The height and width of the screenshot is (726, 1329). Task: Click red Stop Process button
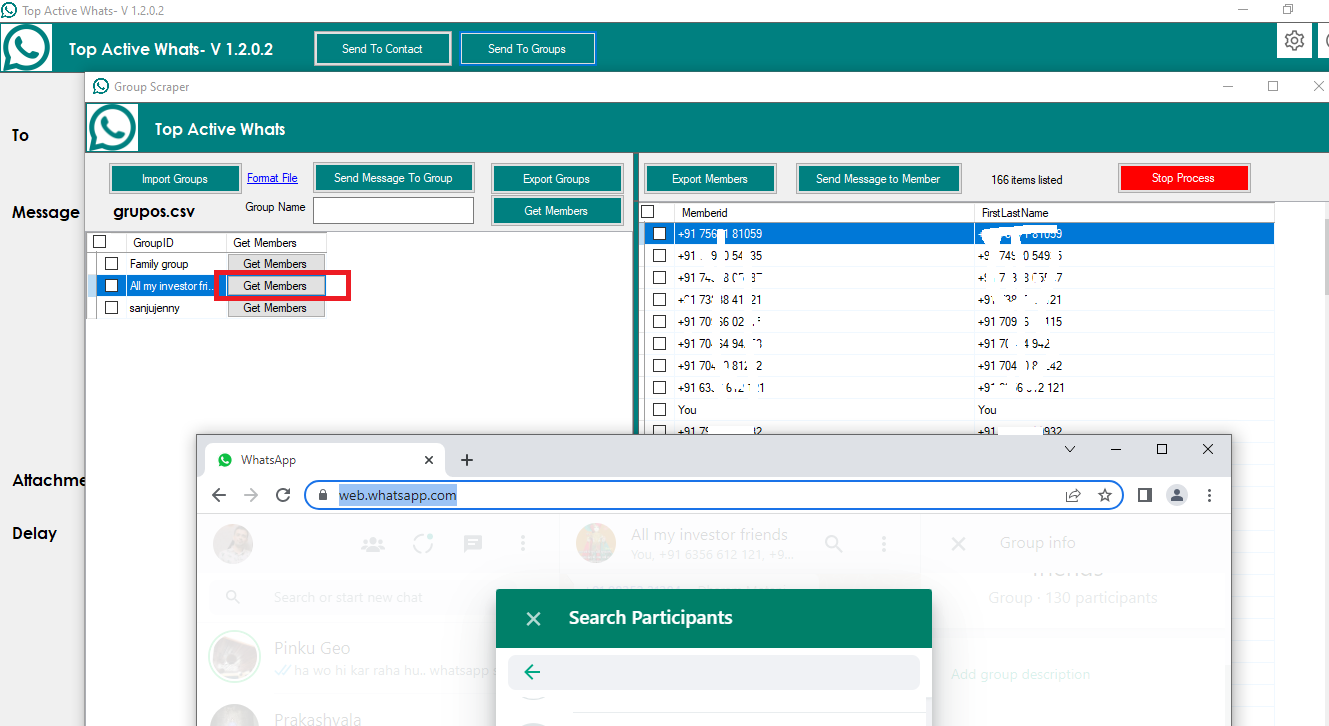pyautogui.click(x=1183, y=178)
